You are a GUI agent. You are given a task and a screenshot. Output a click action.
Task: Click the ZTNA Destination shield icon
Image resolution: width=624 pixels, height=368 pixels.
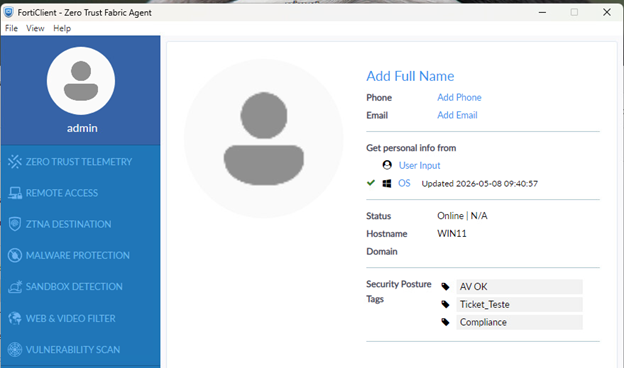(15, 224)
